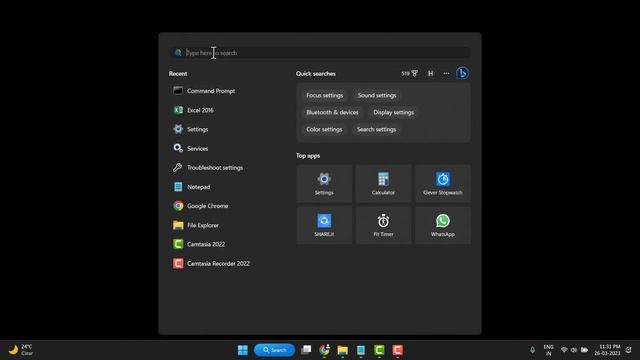Open the clock and date 11:31 PM
Viewport: 640px width, 360px height.
click(607, 350)
